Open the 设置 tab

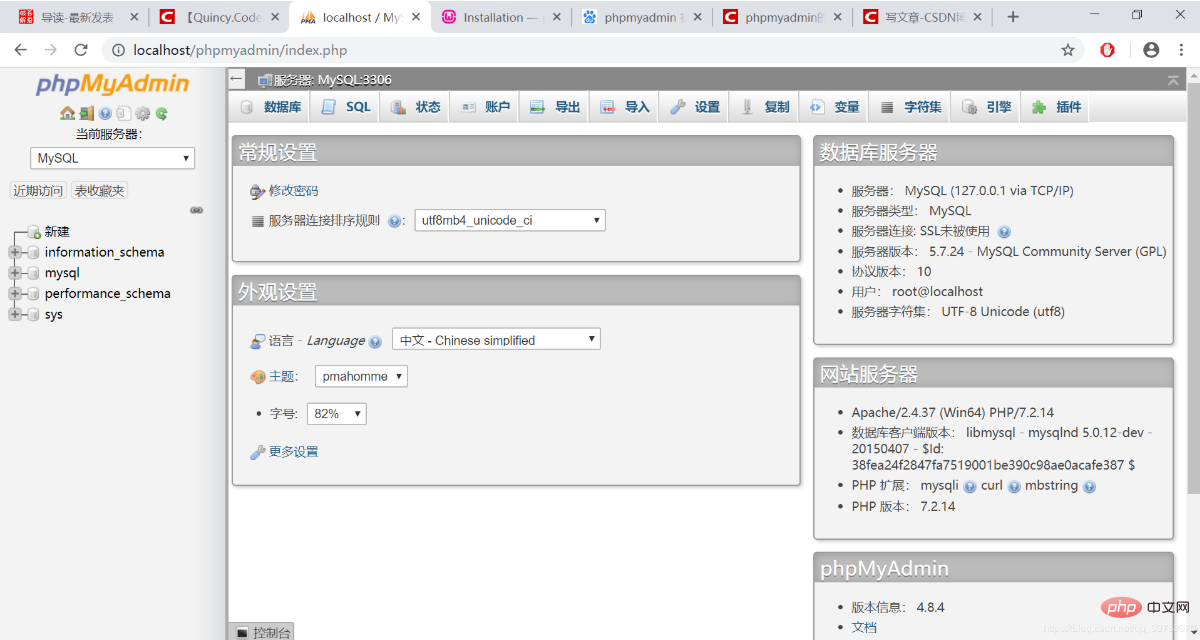pyautogui.click(x=695, y=107)
